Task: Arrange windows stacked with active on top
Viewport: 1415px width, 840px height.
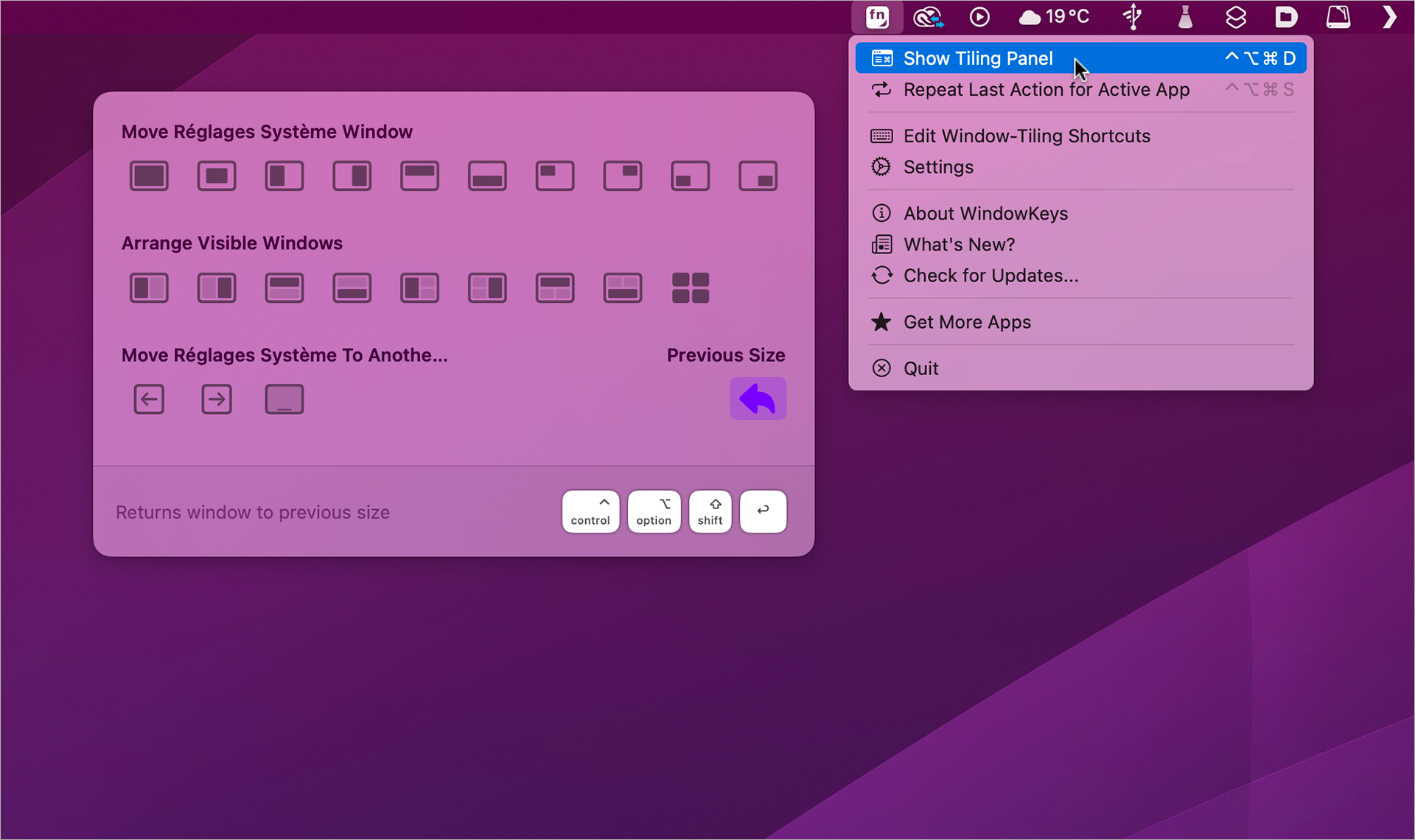Action: point(284,288)
